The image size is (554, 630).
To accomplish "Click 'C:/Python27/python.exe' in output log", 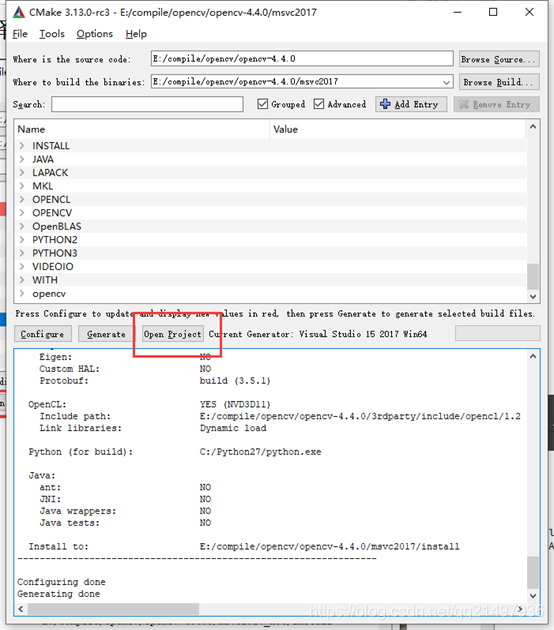I will pos(260,452).
